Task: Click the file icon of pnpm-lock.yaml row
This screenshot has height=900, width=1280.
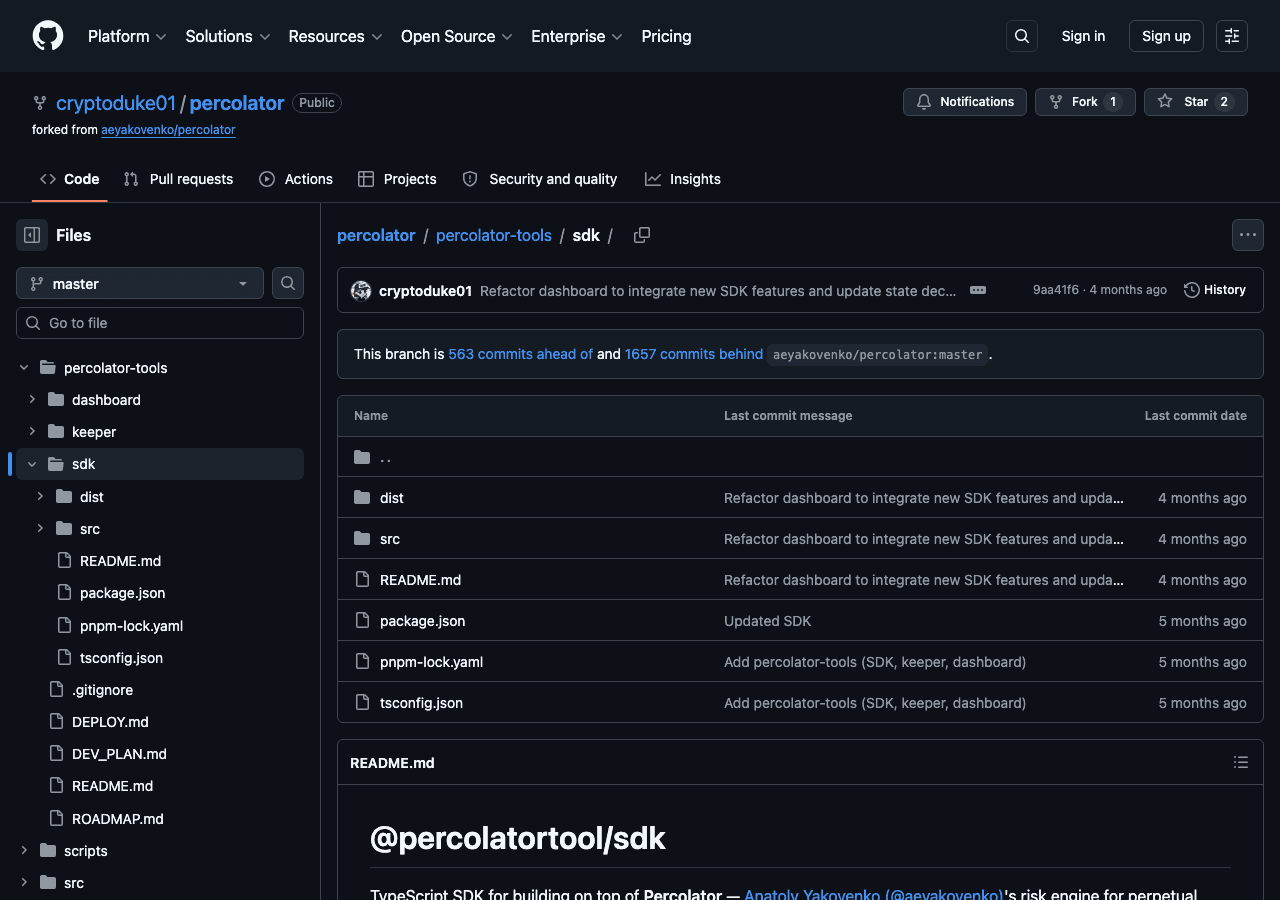Action: click(362, 662)
